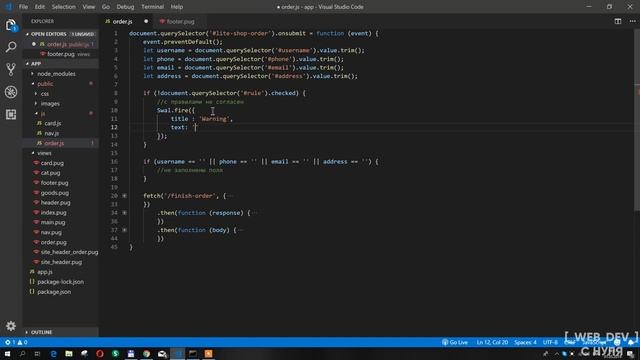The image size is (640, 360).
Task: Select order.js in Open Editors list
Action: [x=61, y=44]
